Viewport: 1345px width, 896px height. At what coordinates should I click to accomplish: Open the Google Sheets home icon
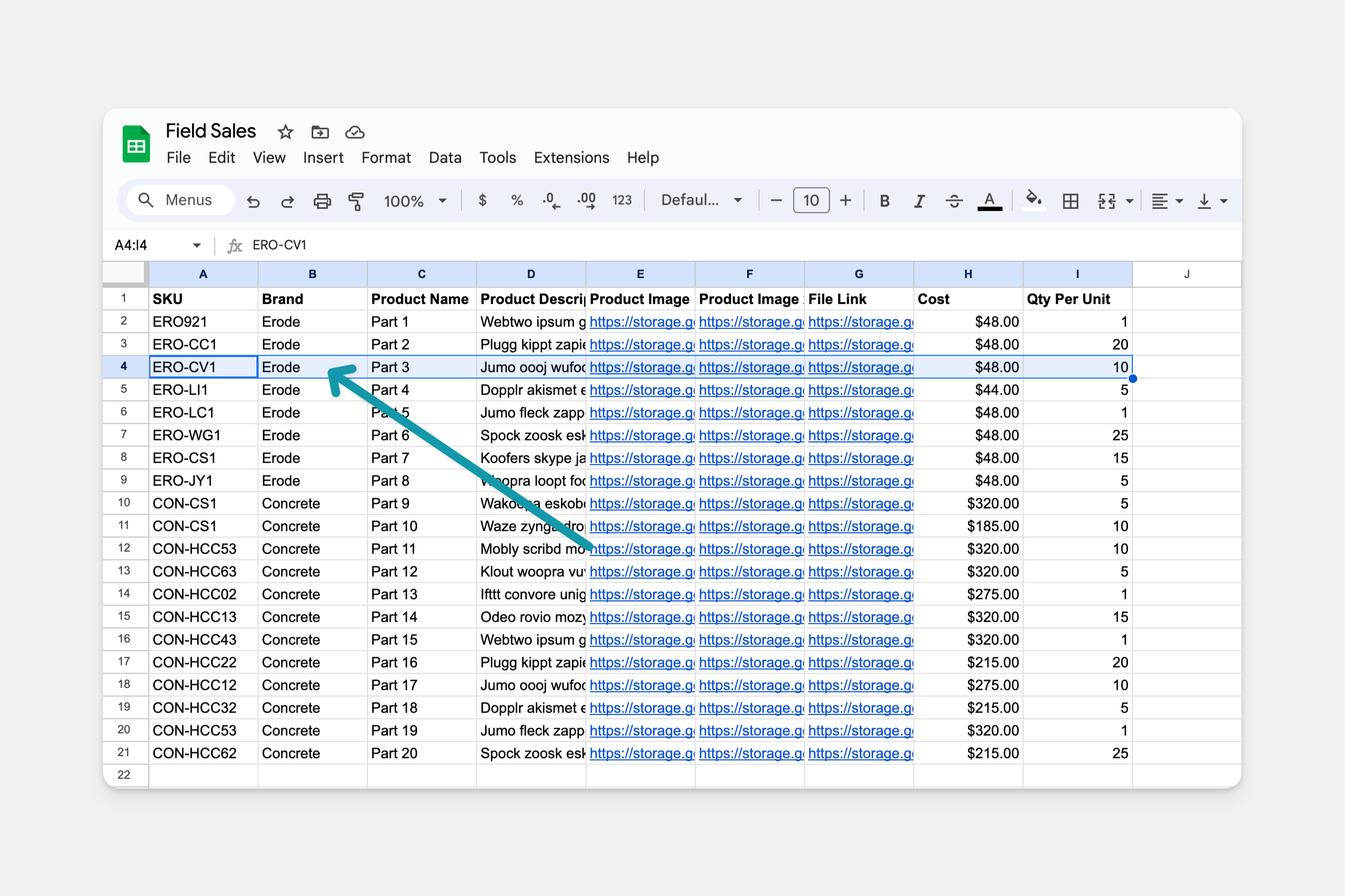click(x=136, y=144)
